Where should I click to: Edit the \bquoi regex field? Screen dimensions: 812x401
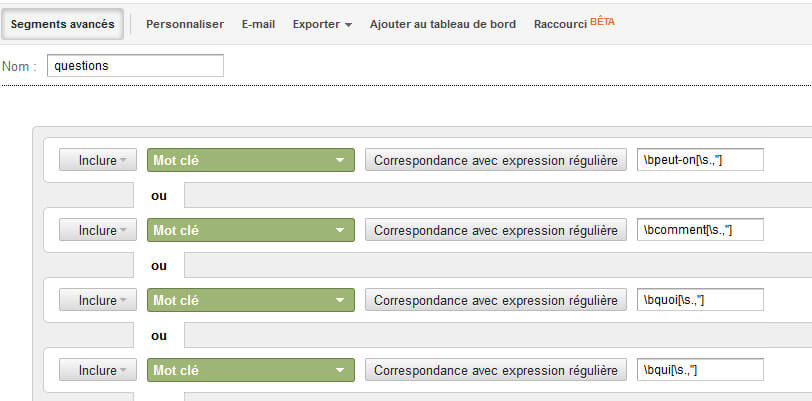pos(700,299)
